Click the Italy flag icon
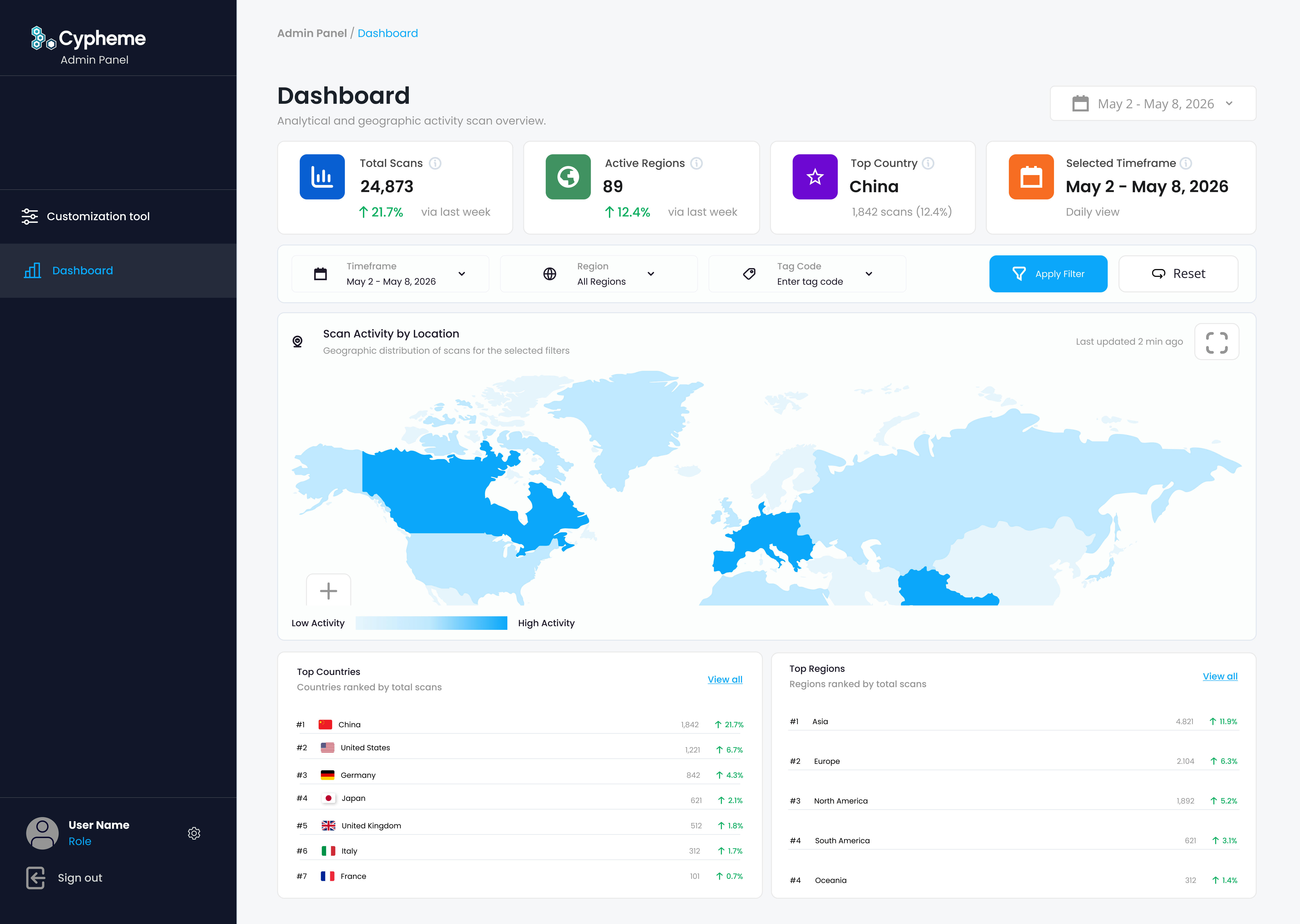Viewport: 1300px width, 924px height. pos(328,851)
